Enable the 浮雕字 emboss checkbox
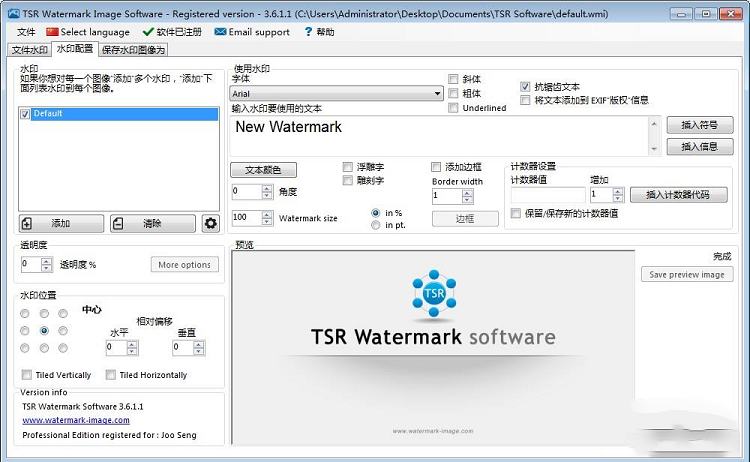750x462 pixels. click(x=348, y=167)
